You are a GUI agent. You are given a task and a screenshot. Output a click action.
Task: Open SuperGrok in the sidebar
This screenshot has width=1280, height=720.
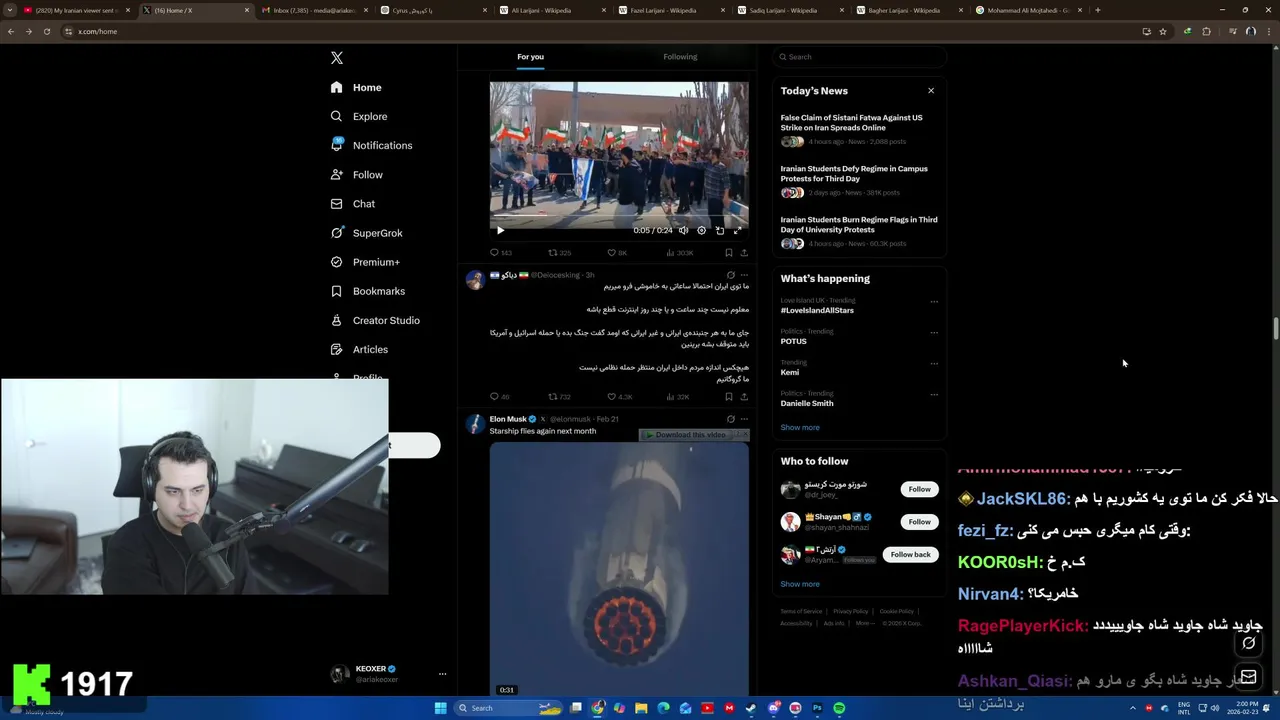(366, 233)
